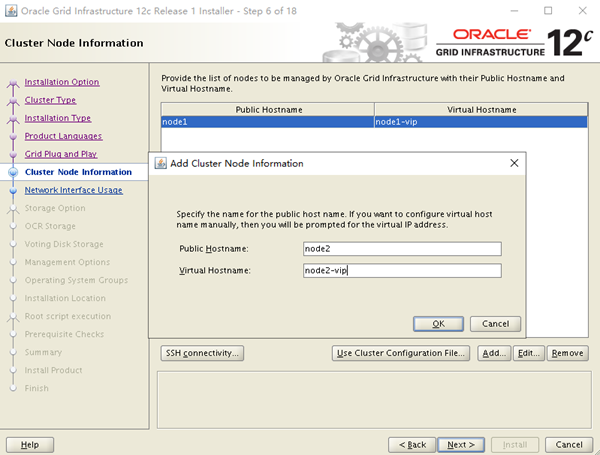Image resolution: width=600 pixels, height=455 pixels.
Task: Go to Cluster Type step
Action: click(50, 100)
